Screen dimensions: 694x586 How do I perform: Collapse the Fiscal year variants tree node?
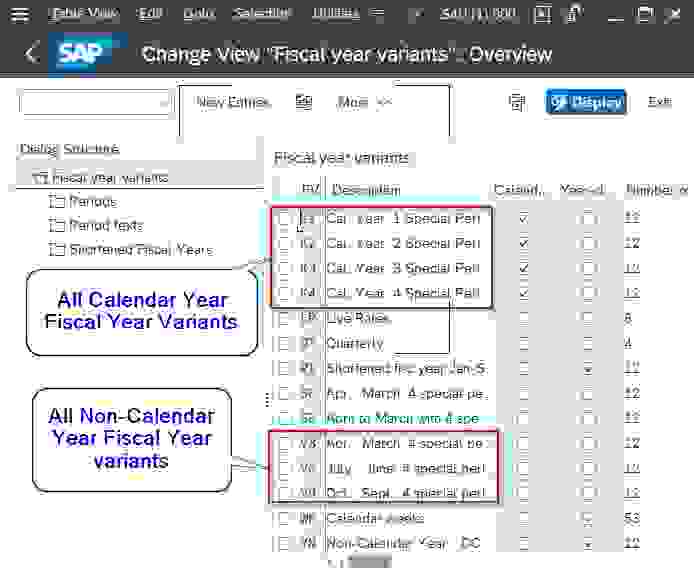40,179
